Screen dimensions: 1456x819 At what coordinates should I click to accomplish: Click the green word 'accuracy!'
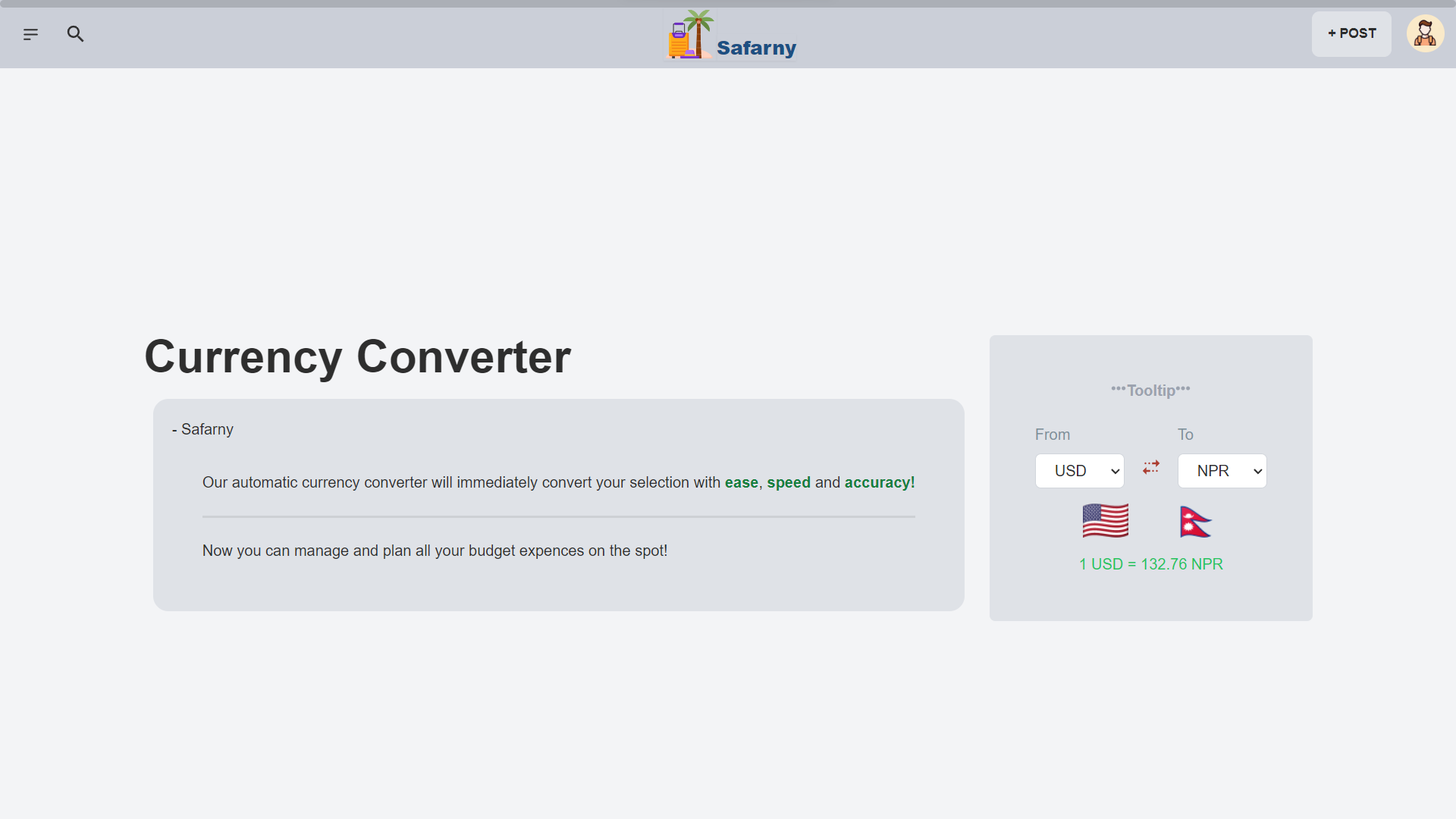tap(880, 482)
